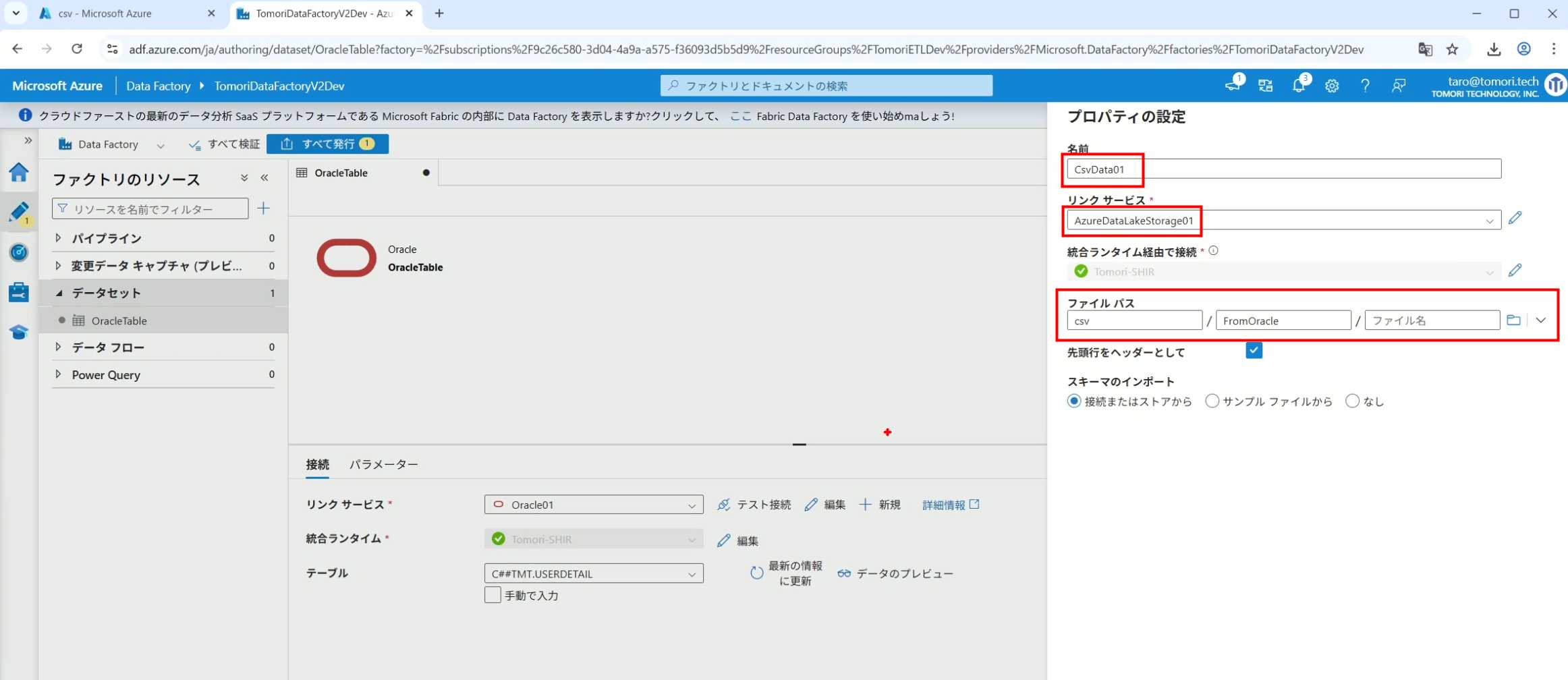Image resolution: width=1568 pixels, height=680 pixels.
Task: Open the settings gear in Azure header
Action: [1331, 86]
